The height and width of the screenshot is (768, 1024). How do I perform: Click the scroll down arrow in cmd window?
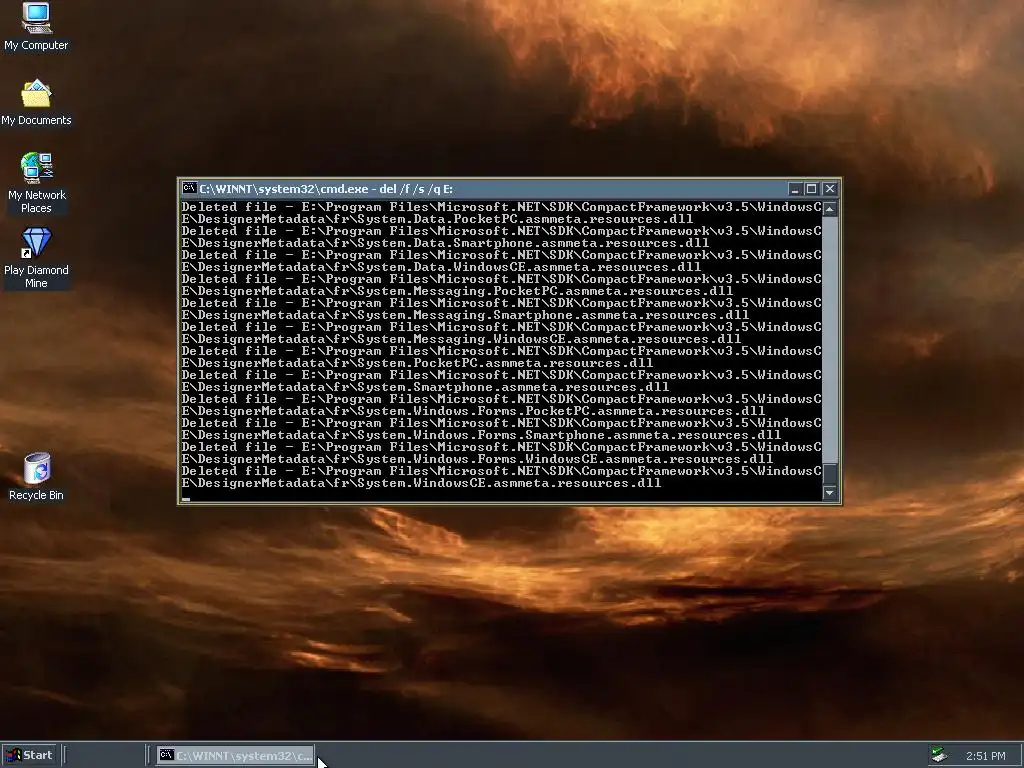click(x=830, y=493)
